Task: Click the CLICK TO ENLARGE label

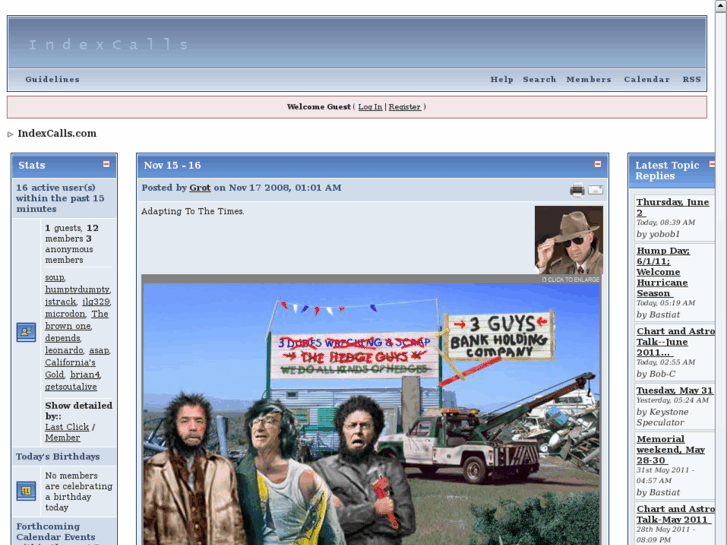Action: 570,279
